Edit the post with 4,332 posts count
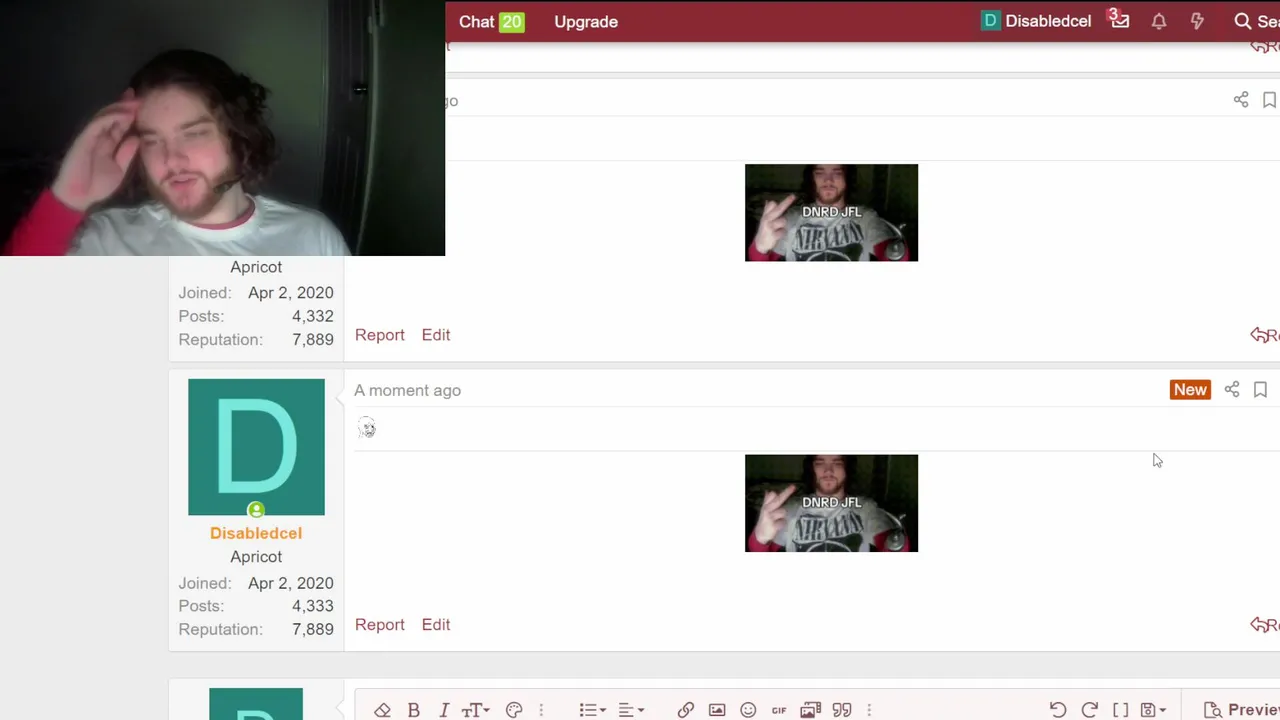Screen dimensions: 1280x720 click(436, 335)
